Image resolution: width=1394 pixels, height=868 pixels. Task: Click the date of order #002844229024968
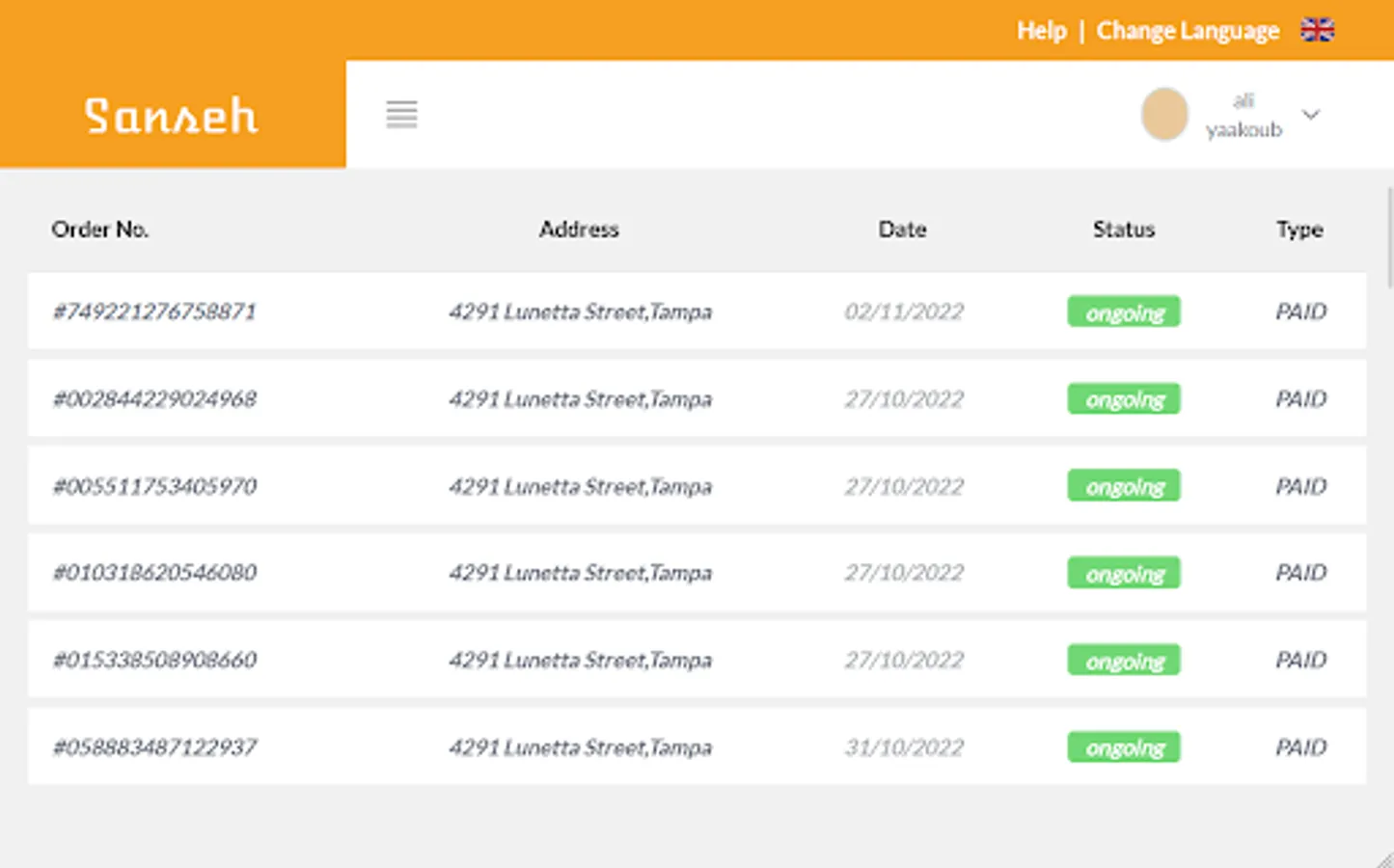click(x=904, y=399)
